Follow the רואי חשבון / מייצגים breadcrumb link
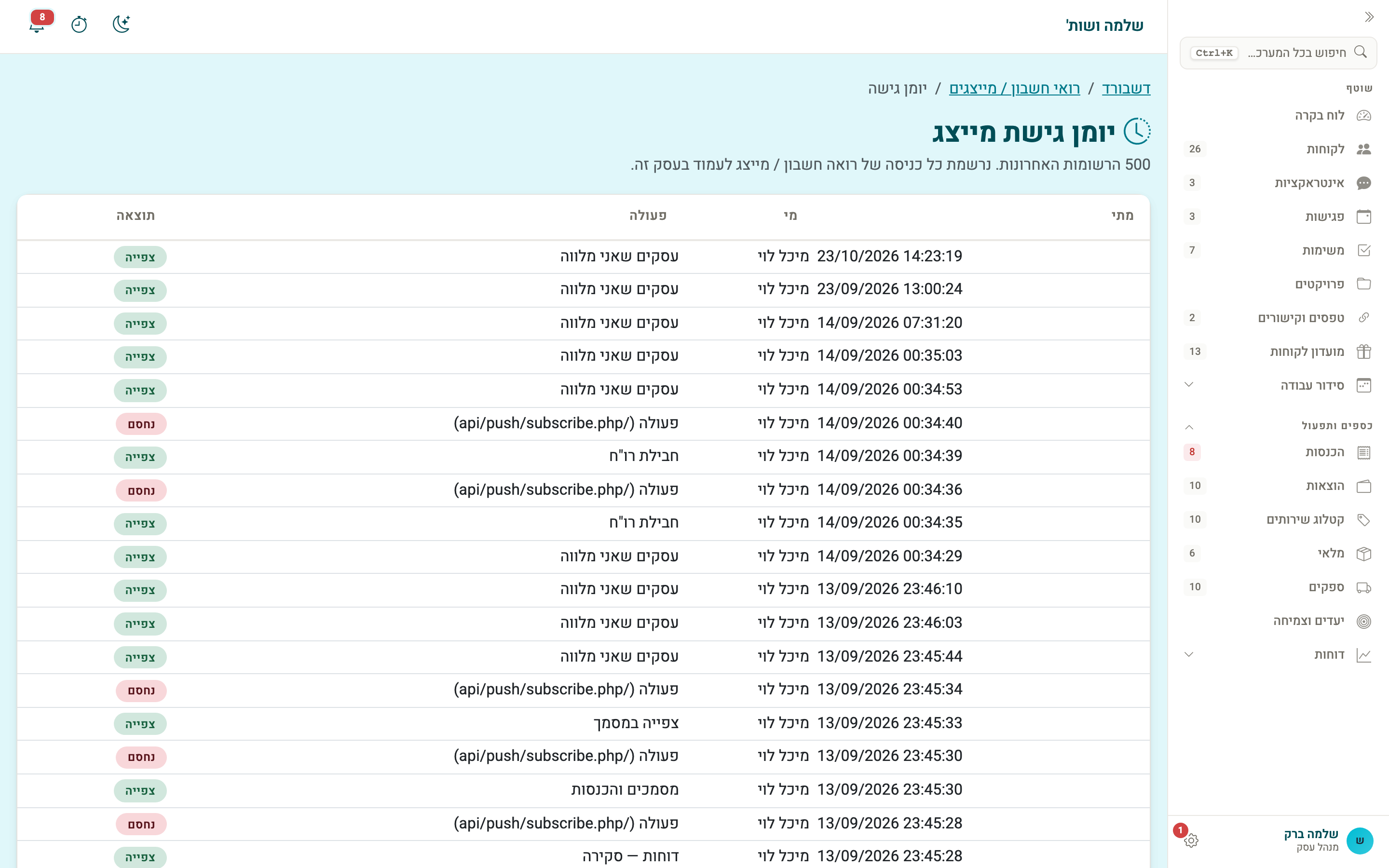The height and width of the screenshot is (868, 1389). 1014,88
